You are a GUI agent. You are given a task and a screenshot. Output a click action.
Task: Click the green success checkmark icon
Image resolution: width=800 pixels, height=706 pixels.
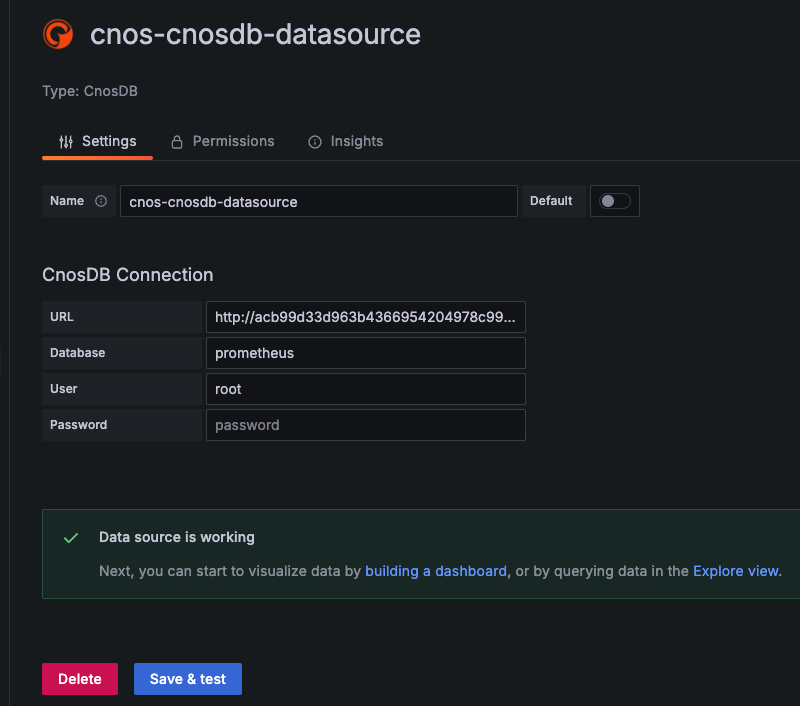click(x=71, y=538)
